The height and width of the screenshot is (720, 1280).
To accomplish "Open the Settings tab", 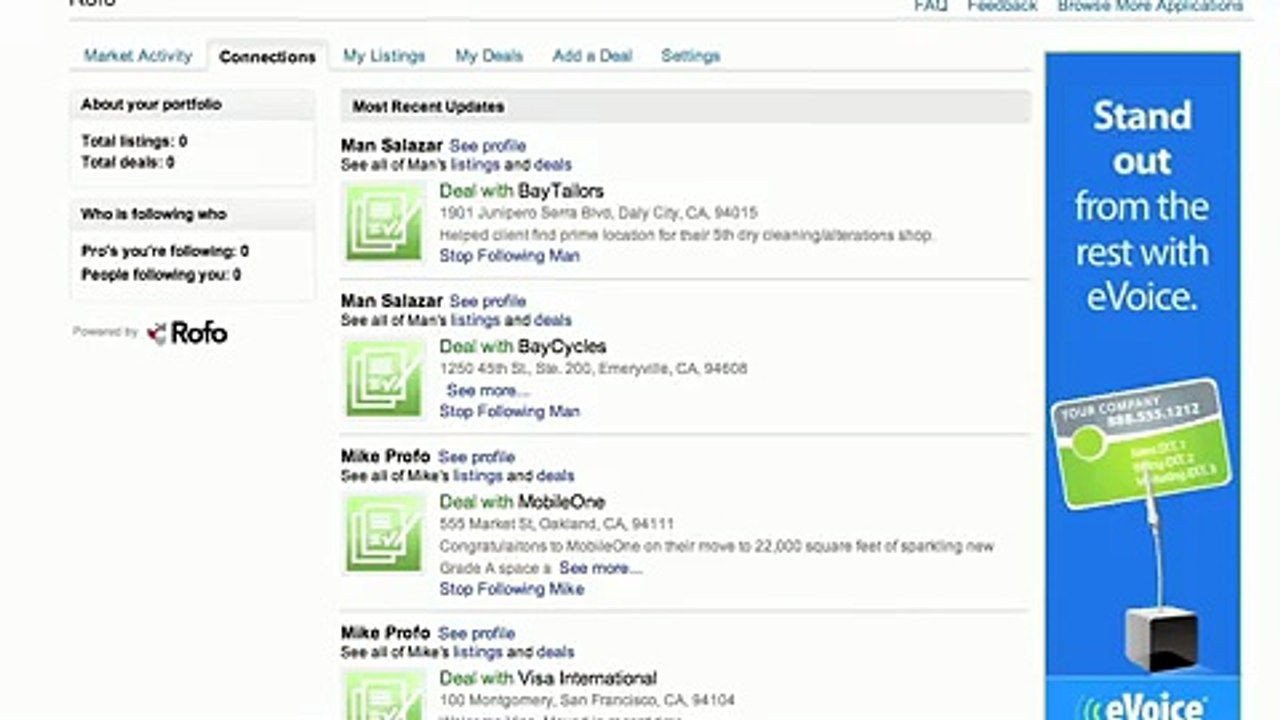I will coord(690,56).
